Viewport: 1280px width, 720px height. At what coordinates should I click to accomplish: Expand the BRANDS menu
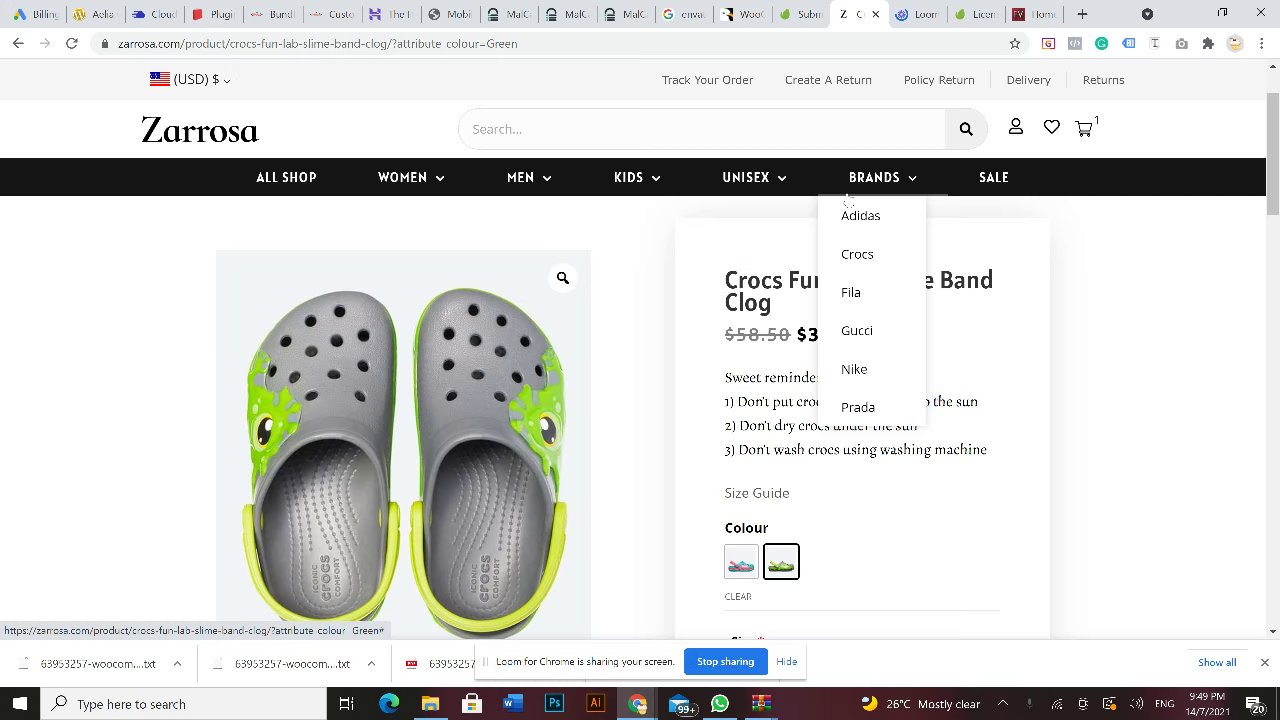(x=883, y=177)
